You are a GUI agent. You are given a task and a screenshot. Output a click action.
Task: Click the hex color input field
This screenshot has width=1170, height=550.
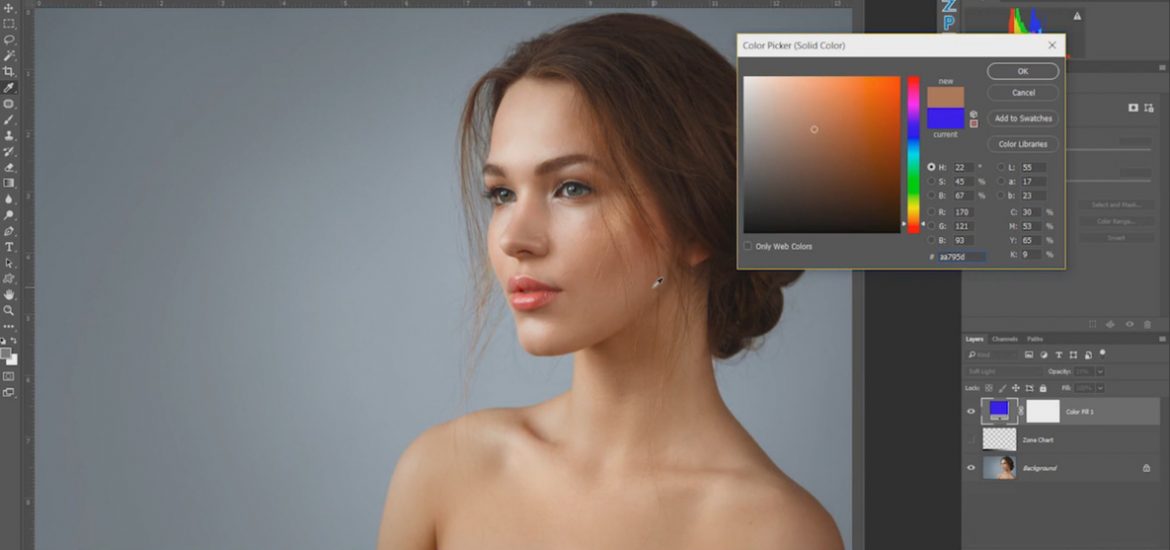pyautogui.click(x=962, y=257)
